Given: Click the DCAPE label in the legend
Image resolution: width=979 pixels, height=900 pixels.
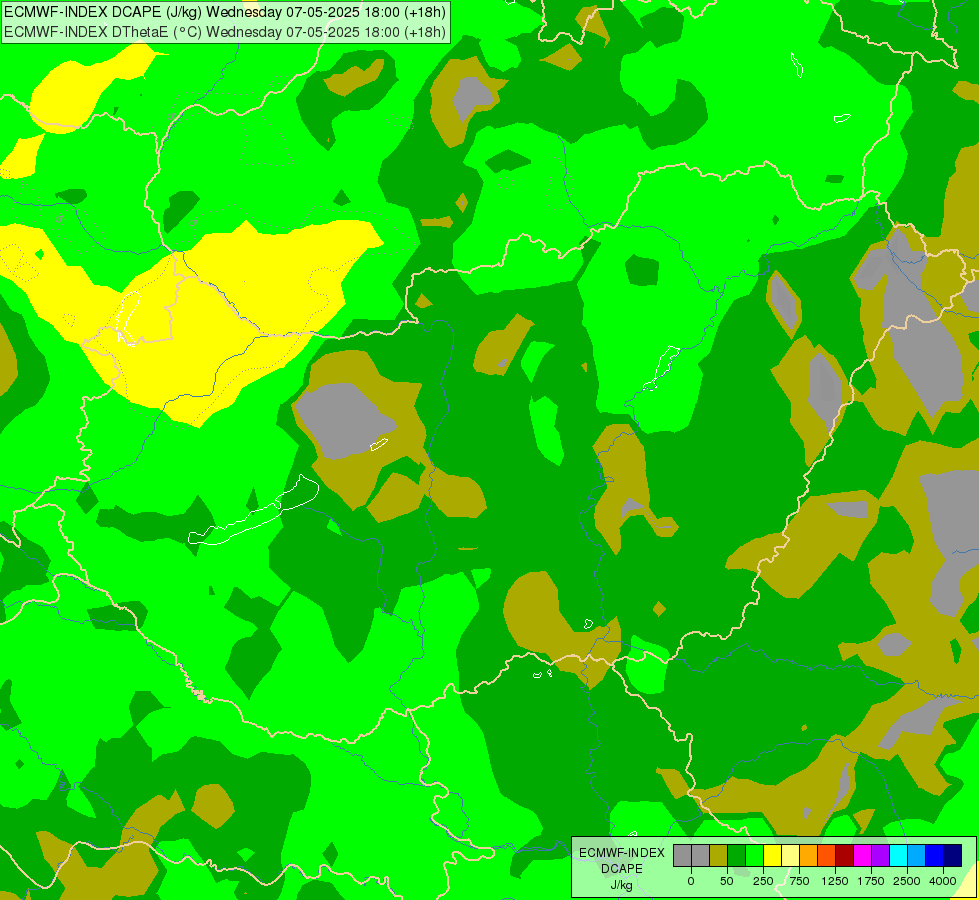Looking at the screenshot, I should pyautogui.click(x=622, y=869).
